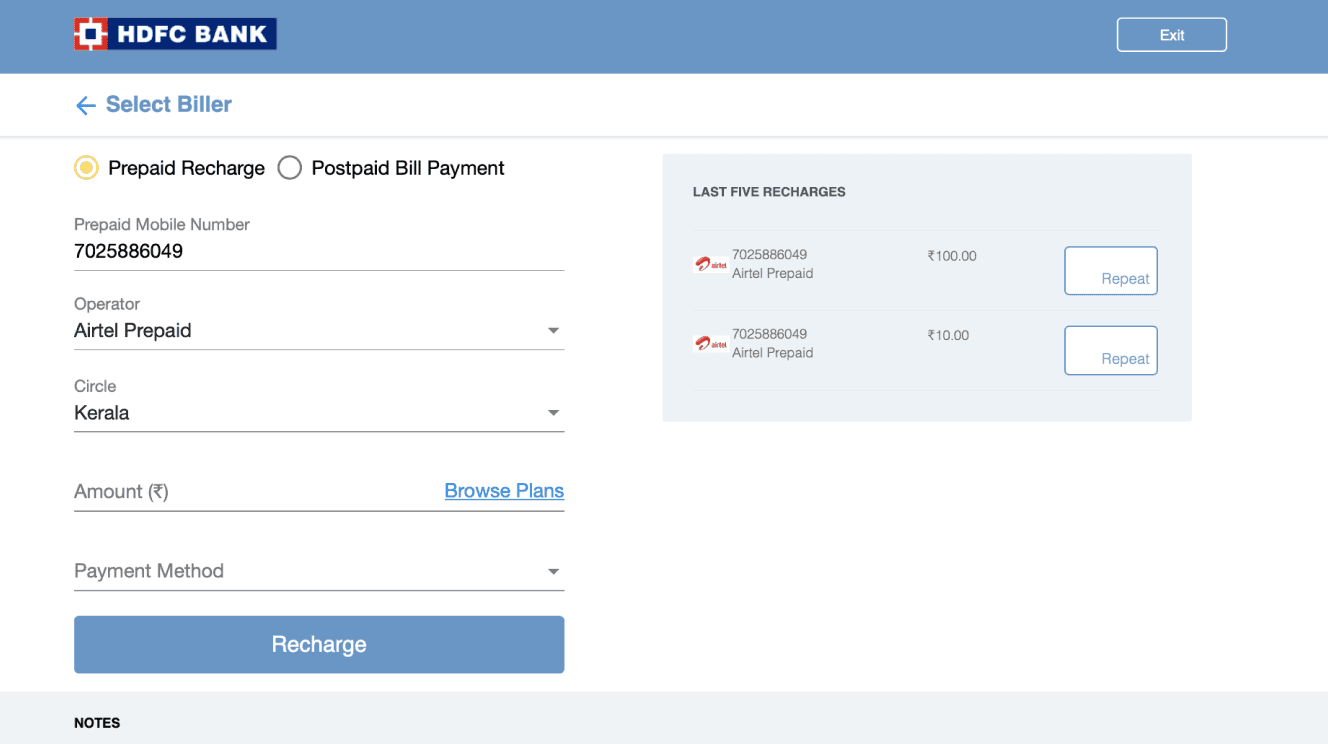Click the blue Recharge button
Screen dimensions: 1328x744
pyautogui.click(x=319, y=644)
